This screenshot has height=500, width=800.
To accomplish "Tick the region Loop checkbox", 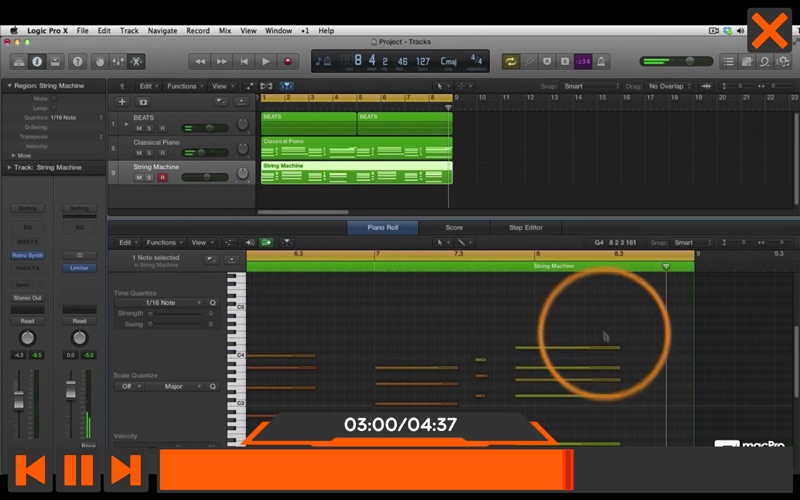I will point(54,108).
